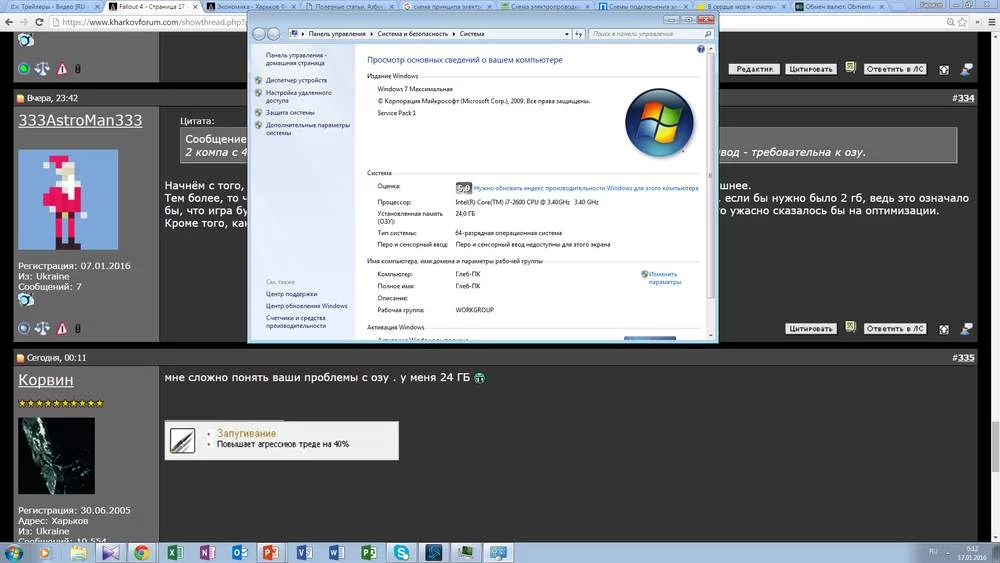Screen dimensions: 1000x563
Task: Click the multi-quote icon in post #334
Action: click(849, 328)
